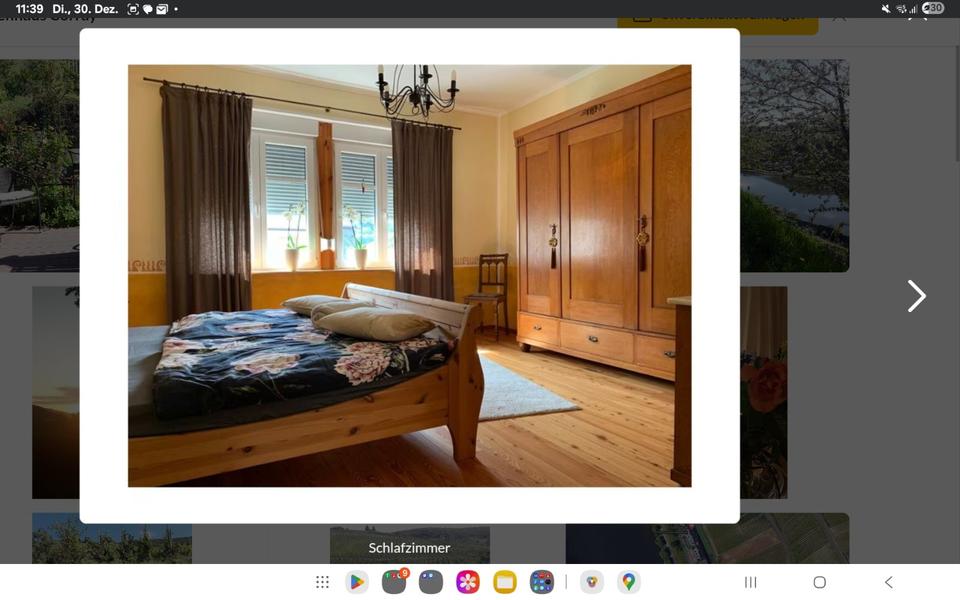Open the recent apps overview button
This screenshot has height=600, width=960.
click(x=750, y=582)
